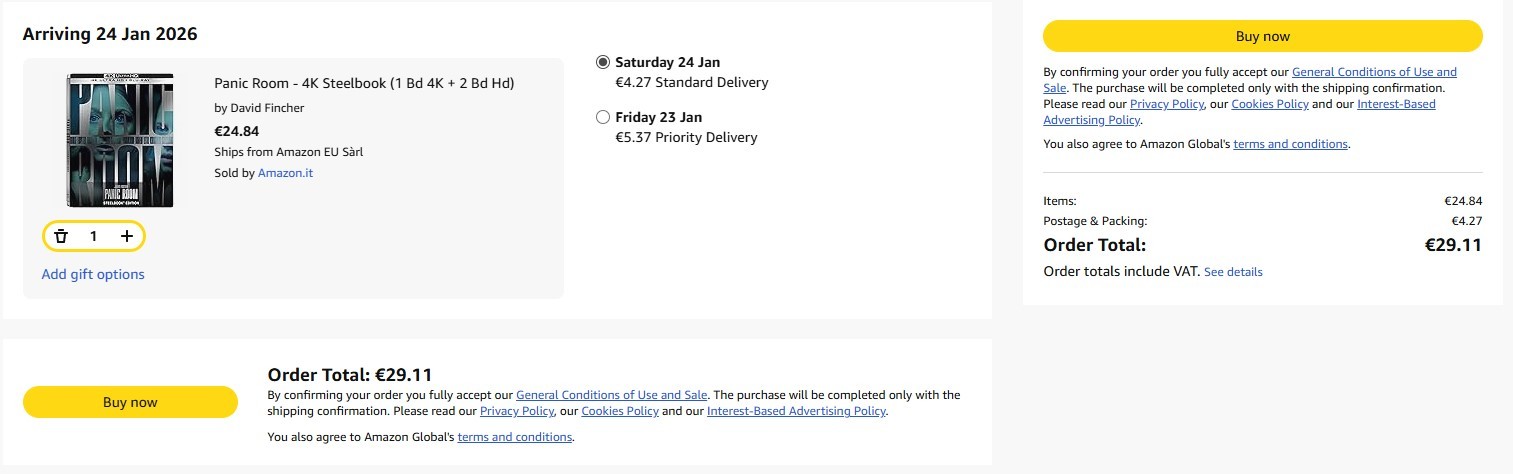Click the quantity number in the stepper

(x=94, y=236)
